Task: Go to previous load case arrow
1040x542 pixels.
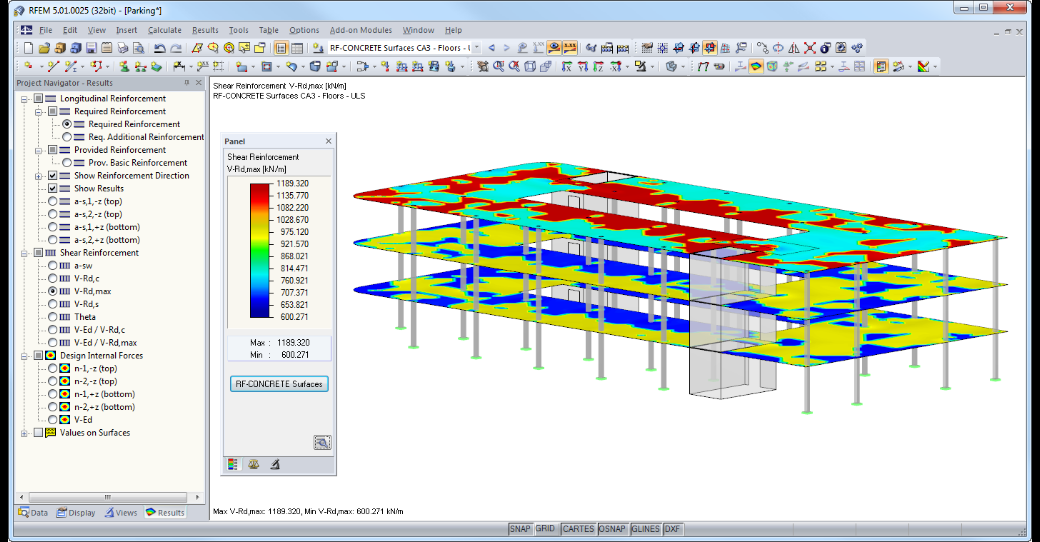Action: (491, 48)
